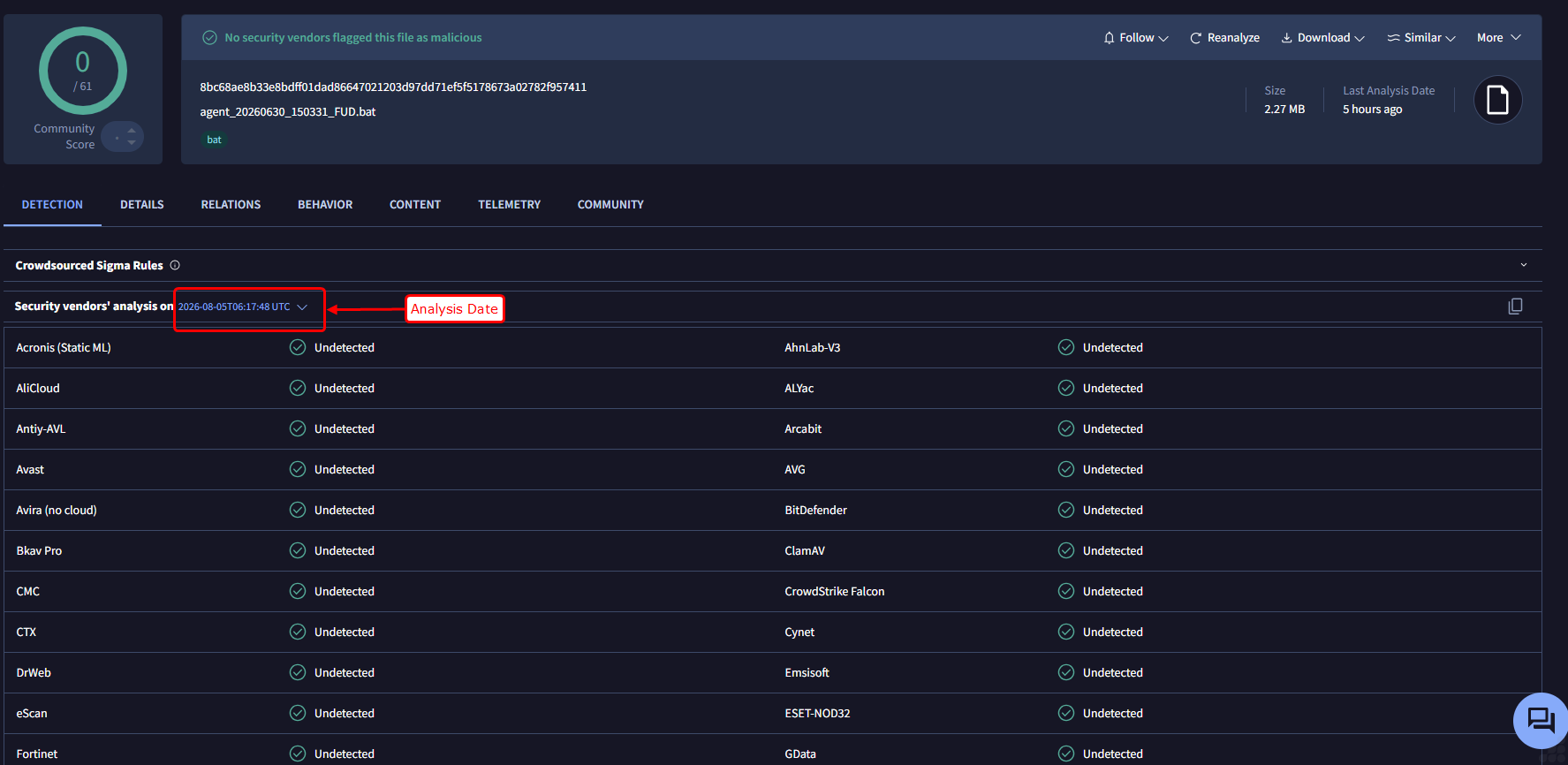Click the CMC vendor name

28,591
